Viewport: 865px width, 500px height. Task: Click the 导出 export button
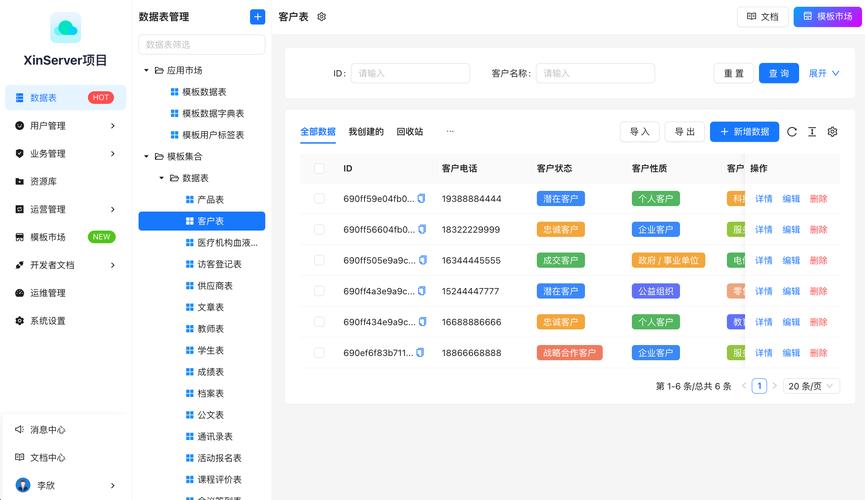(685, 131)
